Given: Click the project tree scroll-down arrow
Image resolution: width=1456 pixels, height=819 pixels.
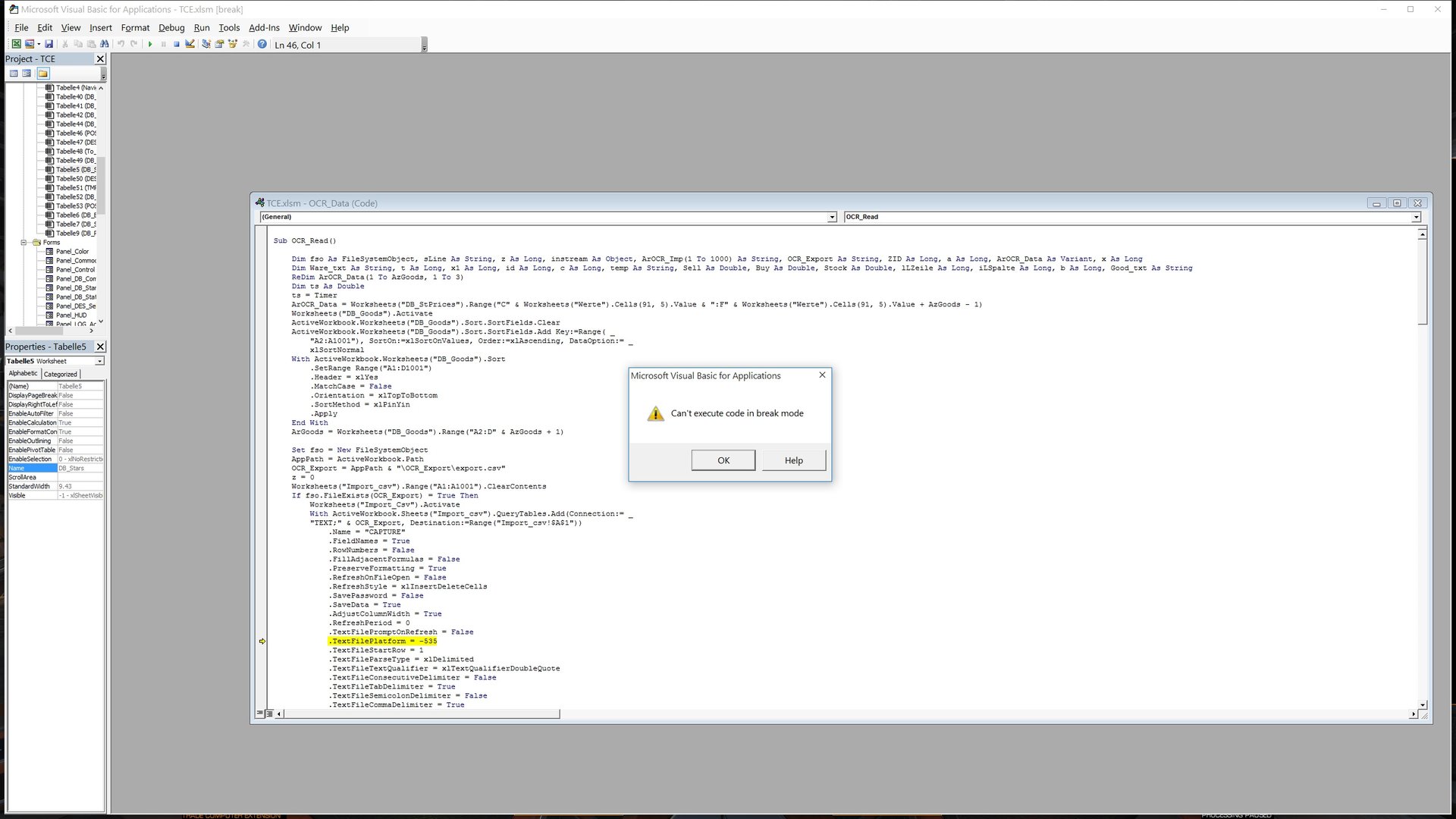Looking at the screenshot, I should tap(101, 322).
